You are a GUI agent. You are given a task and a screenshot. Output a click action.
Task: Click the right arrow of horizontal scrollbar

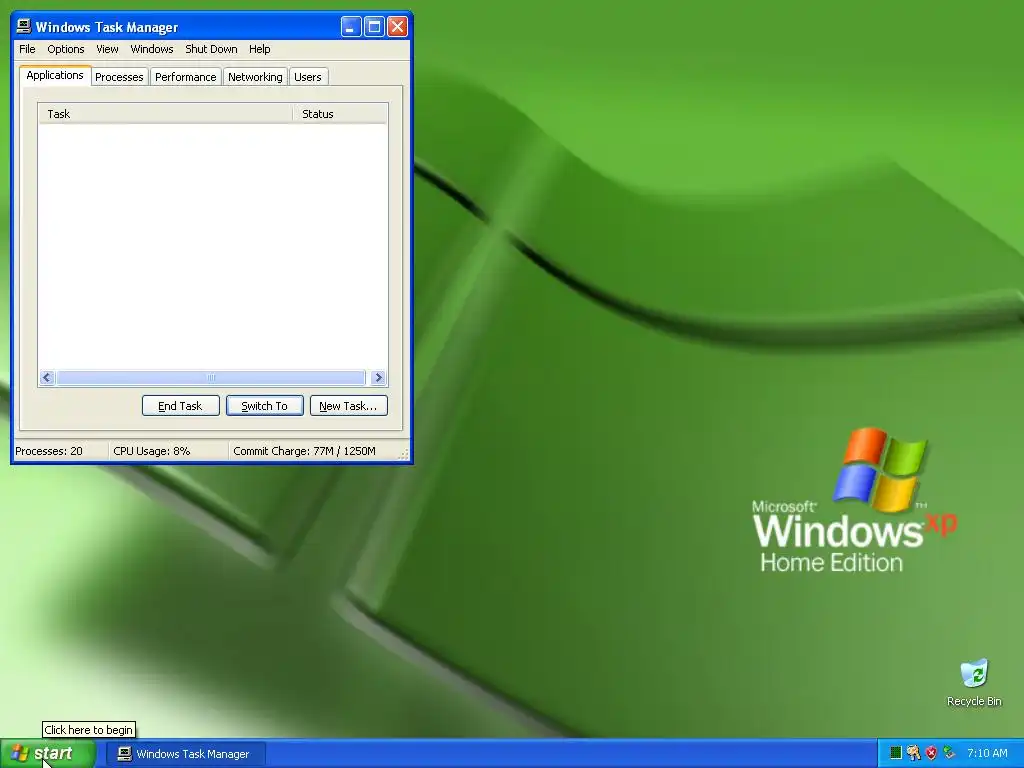pyautogui.click(x=377, y=377)
